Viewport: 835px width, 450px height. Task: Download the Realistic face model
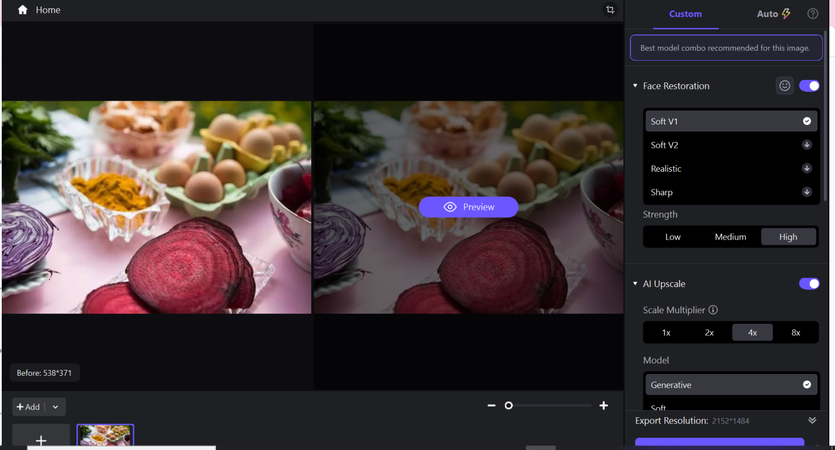pyautogui.click(x=807, y=168)
